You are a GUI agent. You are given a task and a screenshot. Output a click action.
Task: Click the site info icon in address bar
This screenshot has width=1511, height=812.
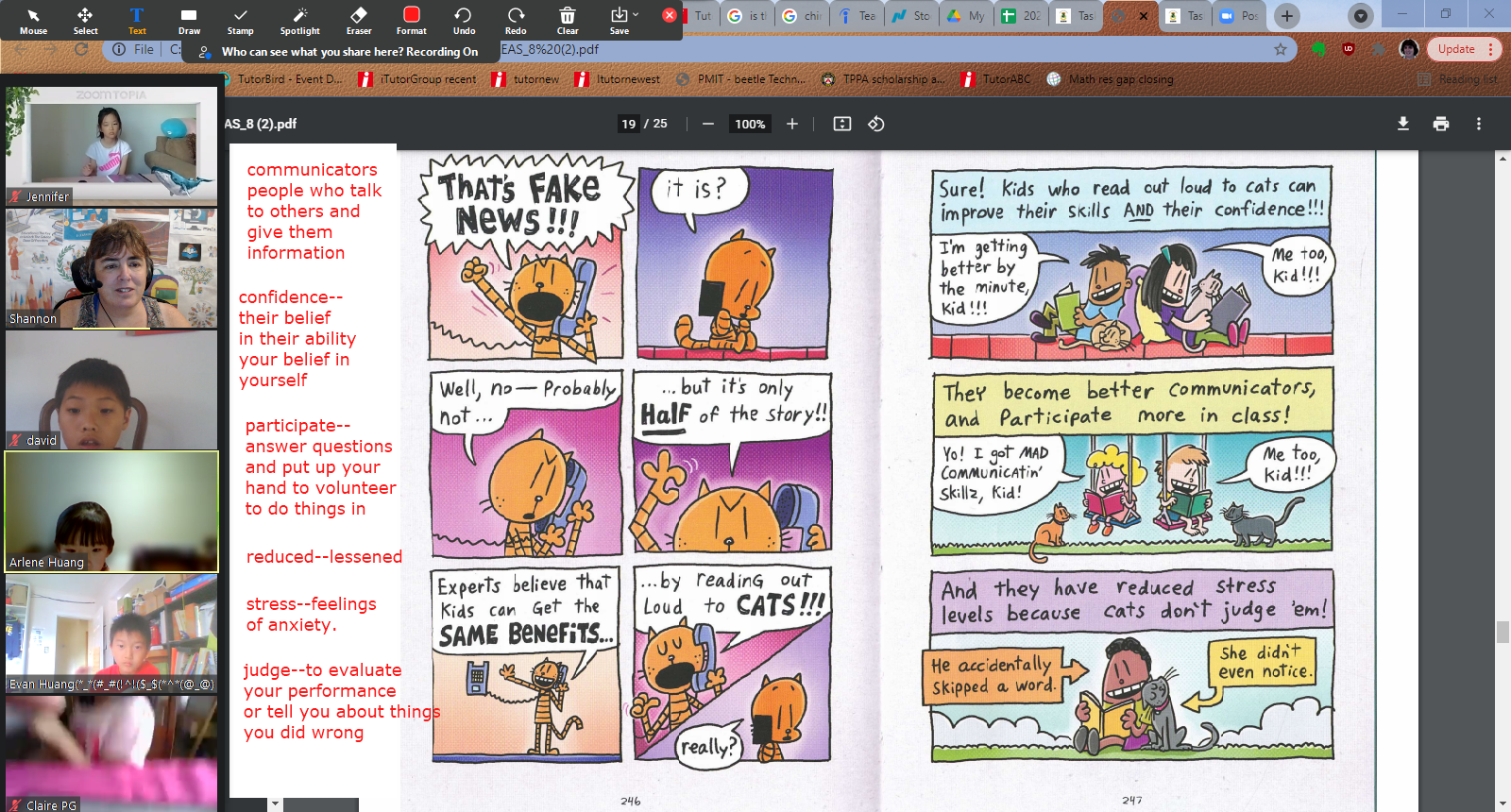(x=119, y=49)
